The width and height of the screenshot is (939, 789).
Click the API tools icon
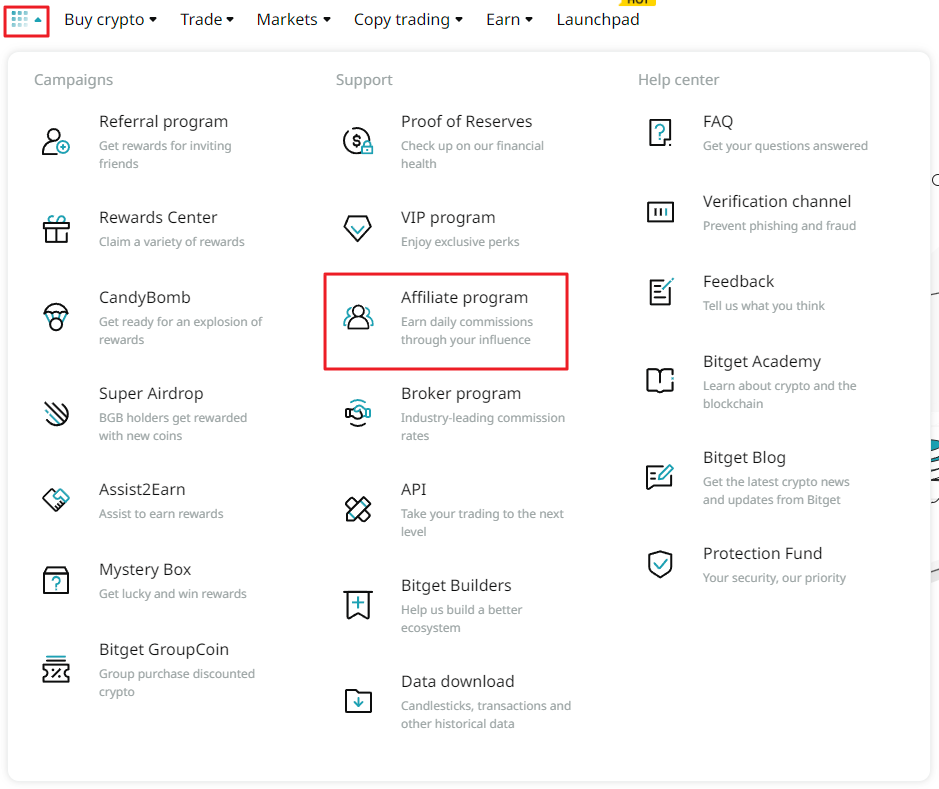pos(358,509)
